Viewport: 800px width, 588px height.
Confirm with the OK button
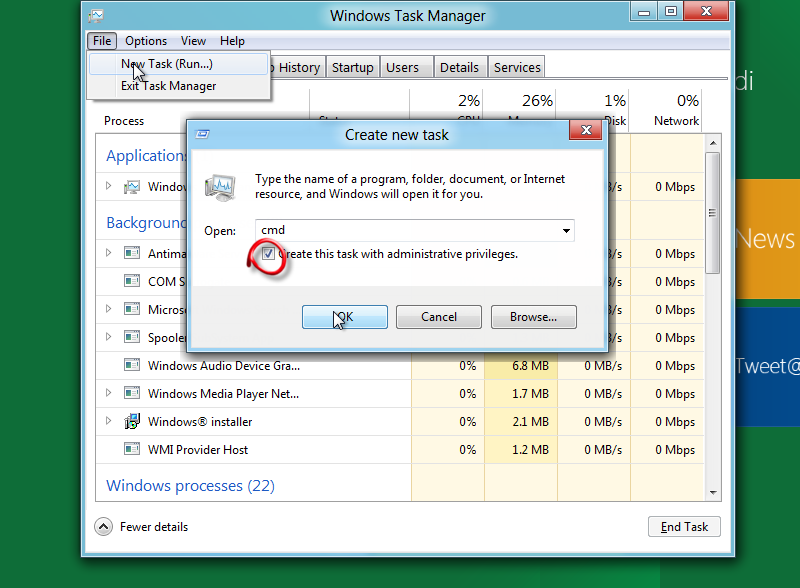pyautogui.click(x=345, y=317)
